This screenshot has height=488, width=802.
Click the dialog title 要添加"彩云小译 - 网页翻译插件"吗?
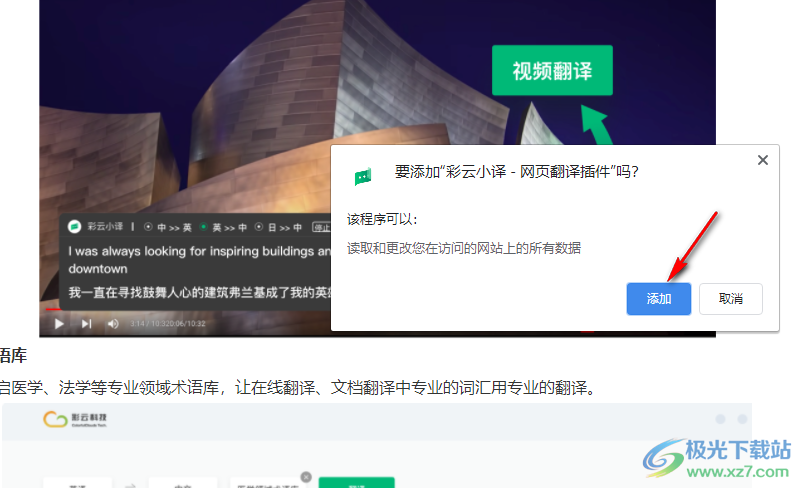517,171
